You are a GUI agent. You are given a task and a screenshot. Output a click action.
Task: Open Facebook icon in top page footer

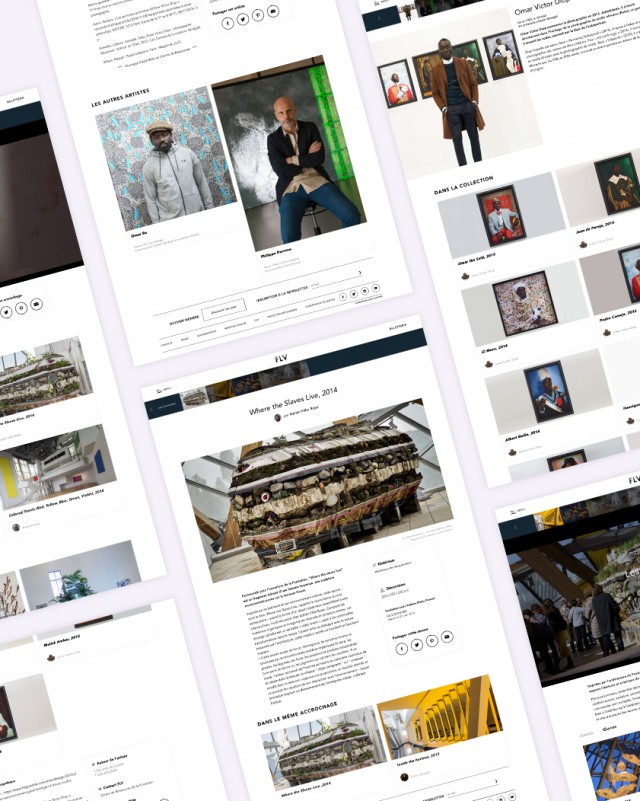pyautogui.click(x=343, y=297)
